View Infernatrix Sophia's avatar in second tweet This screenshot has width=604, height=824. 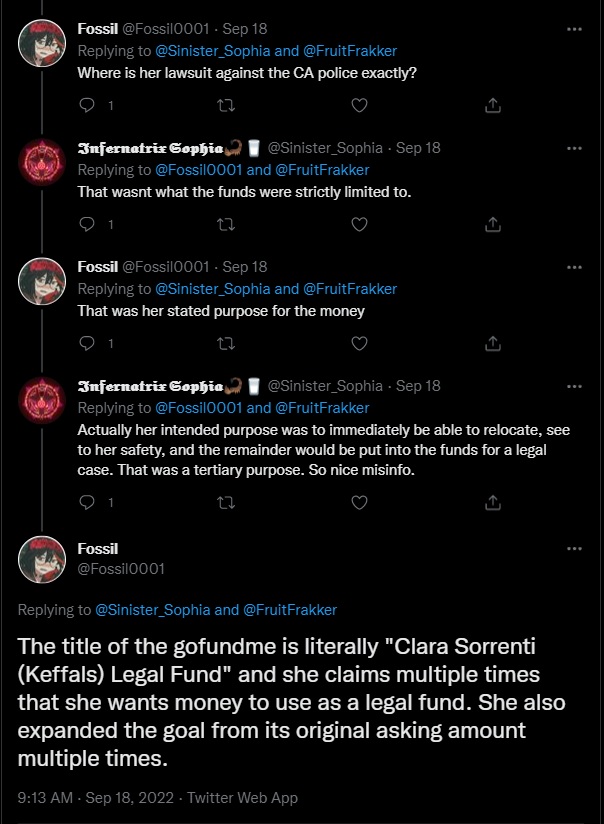tap(43, 162)
